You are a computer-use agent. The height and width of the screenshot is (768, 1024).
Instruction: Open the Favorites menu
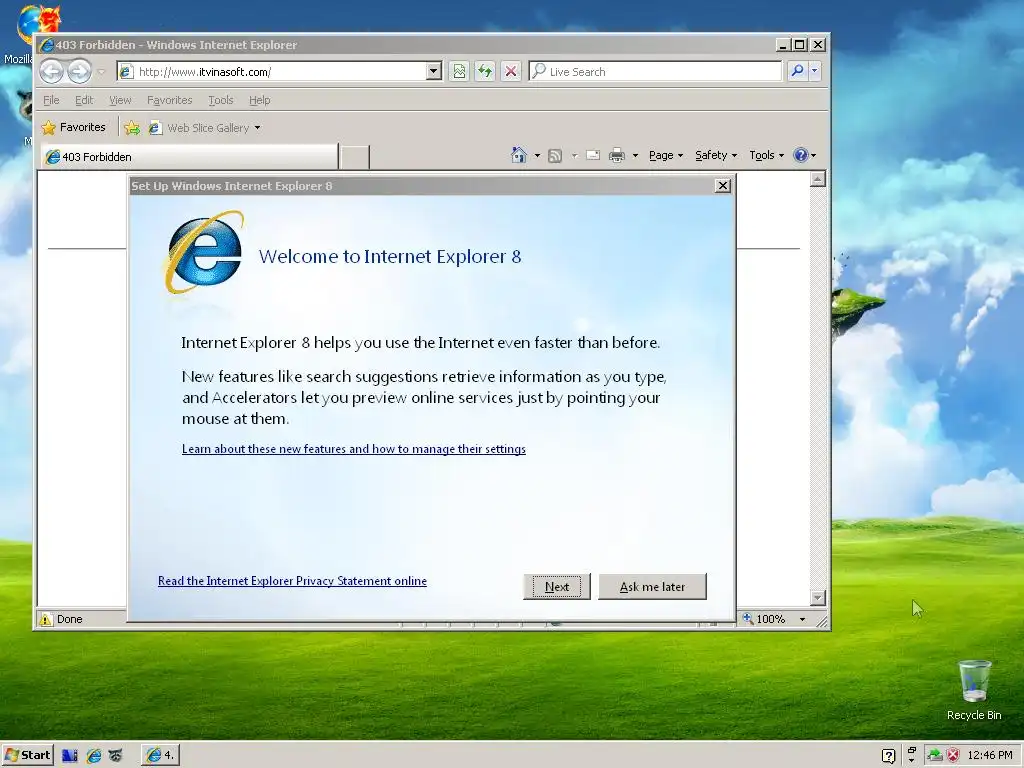170,100
